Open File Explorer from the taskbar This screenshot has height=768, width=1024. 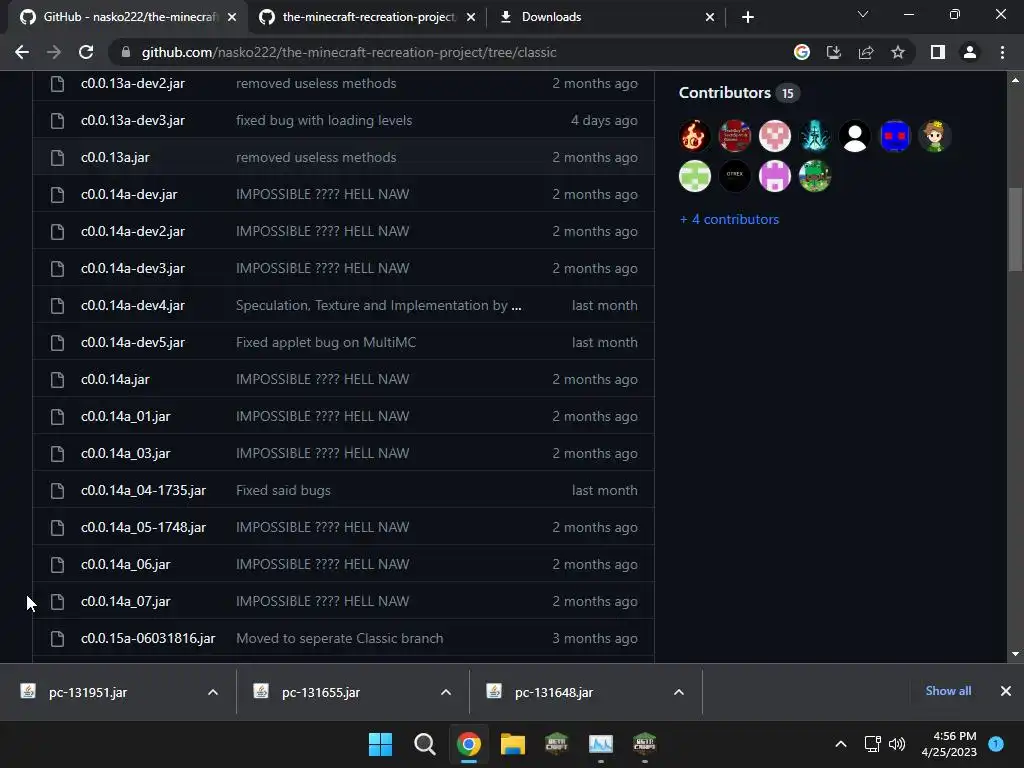pos(513,744)
